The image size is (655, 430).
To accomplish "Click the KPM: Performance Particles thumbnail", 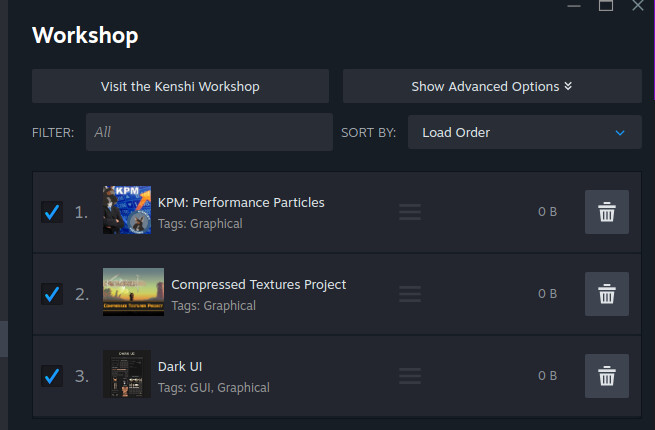I will (x=127, y=210).
